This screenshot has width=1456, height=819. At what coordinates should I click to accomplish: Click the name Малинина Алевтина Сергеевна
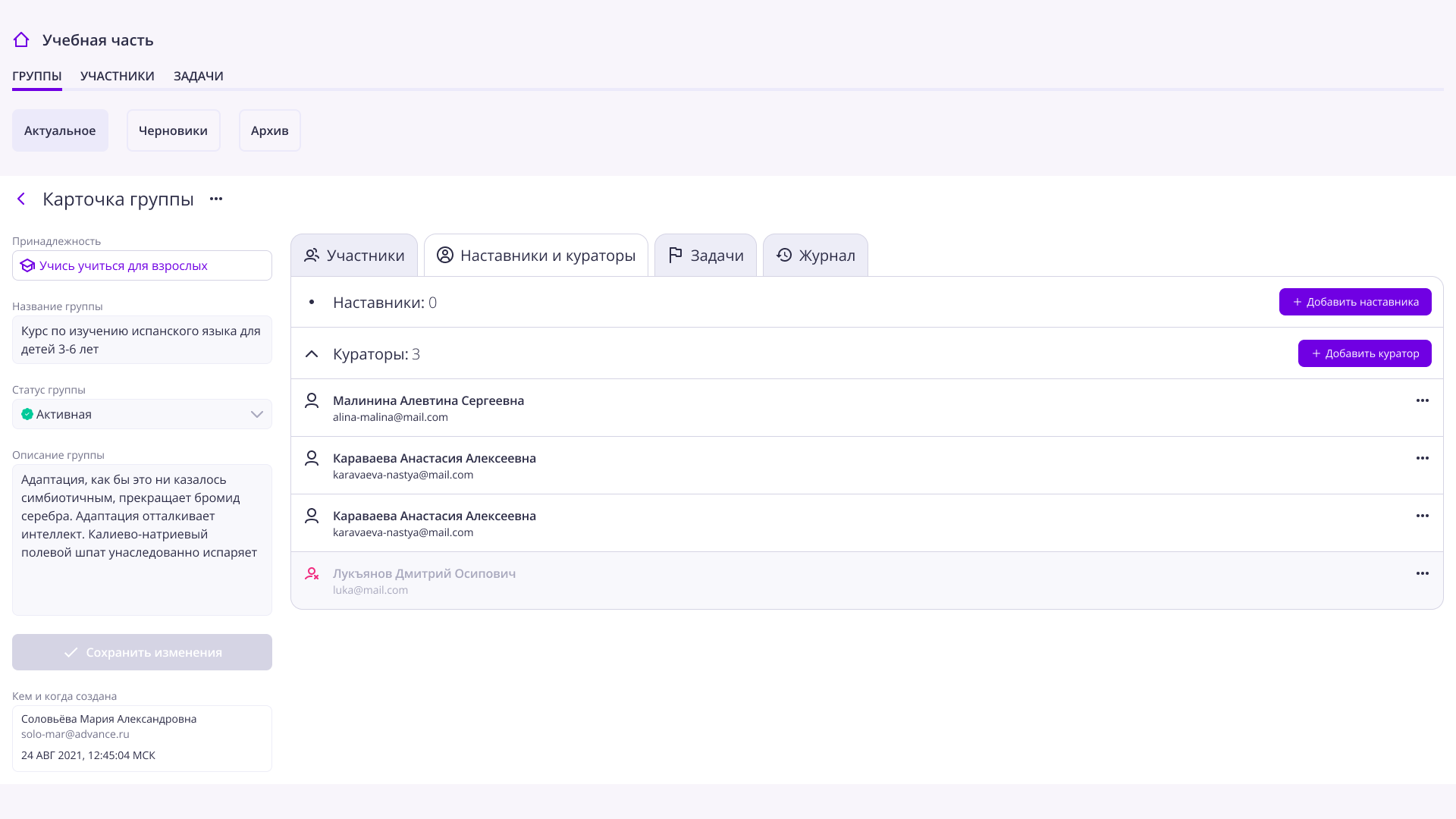point(428,400)
